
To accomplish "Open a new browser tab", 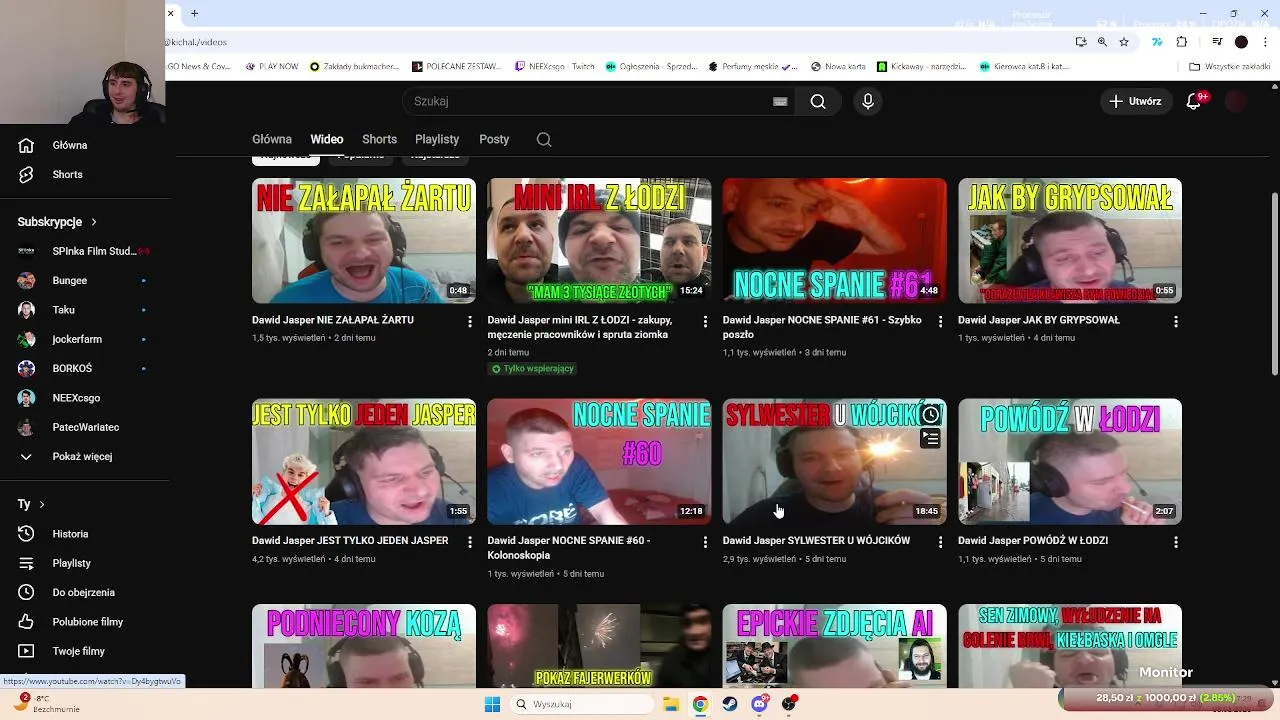I will coord(194,13).
